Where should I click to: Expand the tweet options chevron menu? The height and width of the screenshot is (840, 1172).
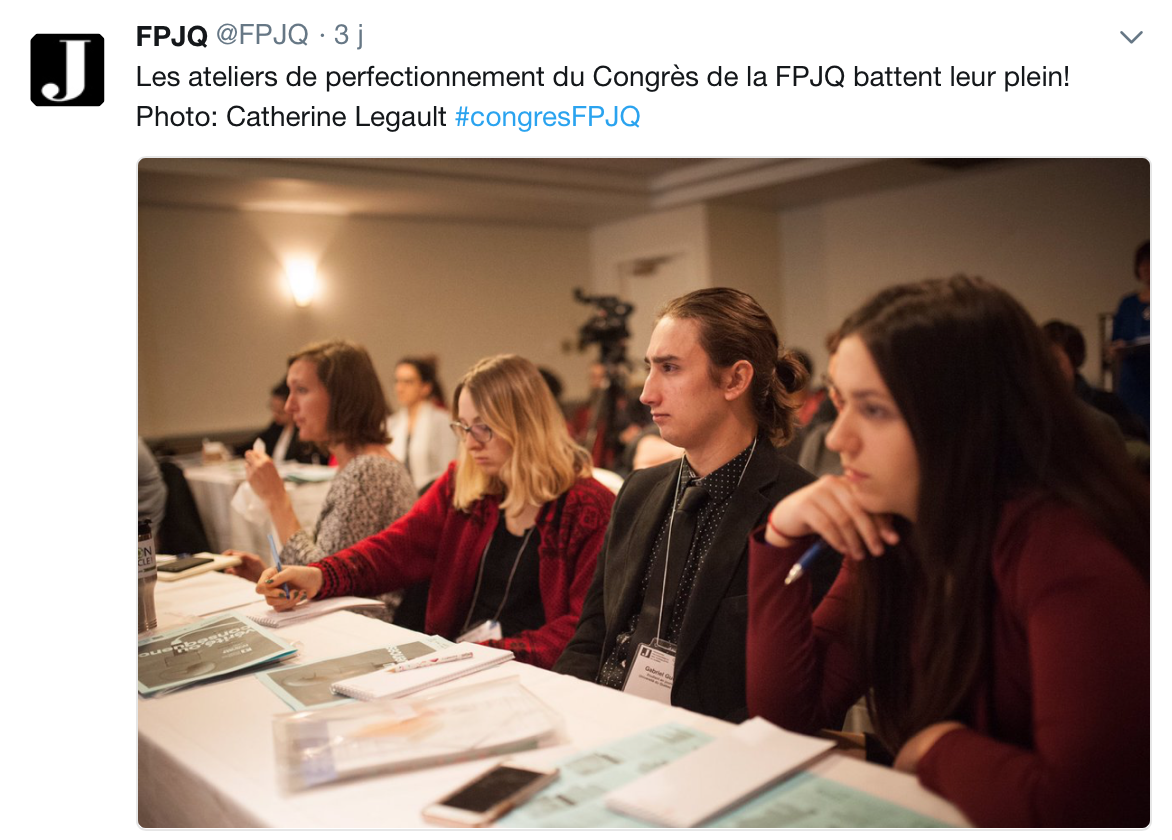[1131, 37]
